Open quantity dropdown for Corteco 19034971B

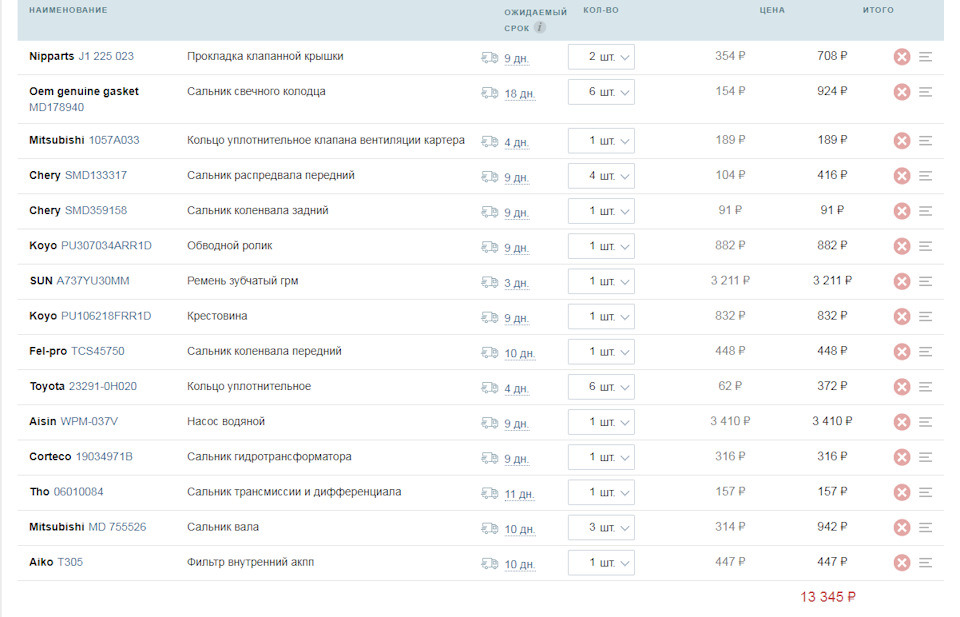tap(601, 457)
